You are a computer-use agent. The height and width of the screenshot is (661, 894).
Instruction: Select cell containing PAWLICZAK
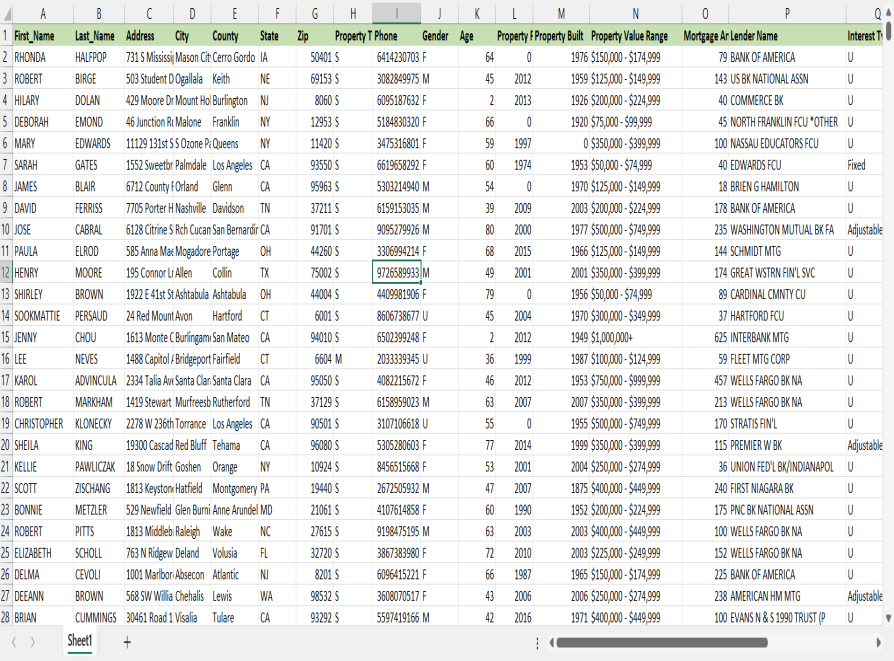tap(99, 467)
